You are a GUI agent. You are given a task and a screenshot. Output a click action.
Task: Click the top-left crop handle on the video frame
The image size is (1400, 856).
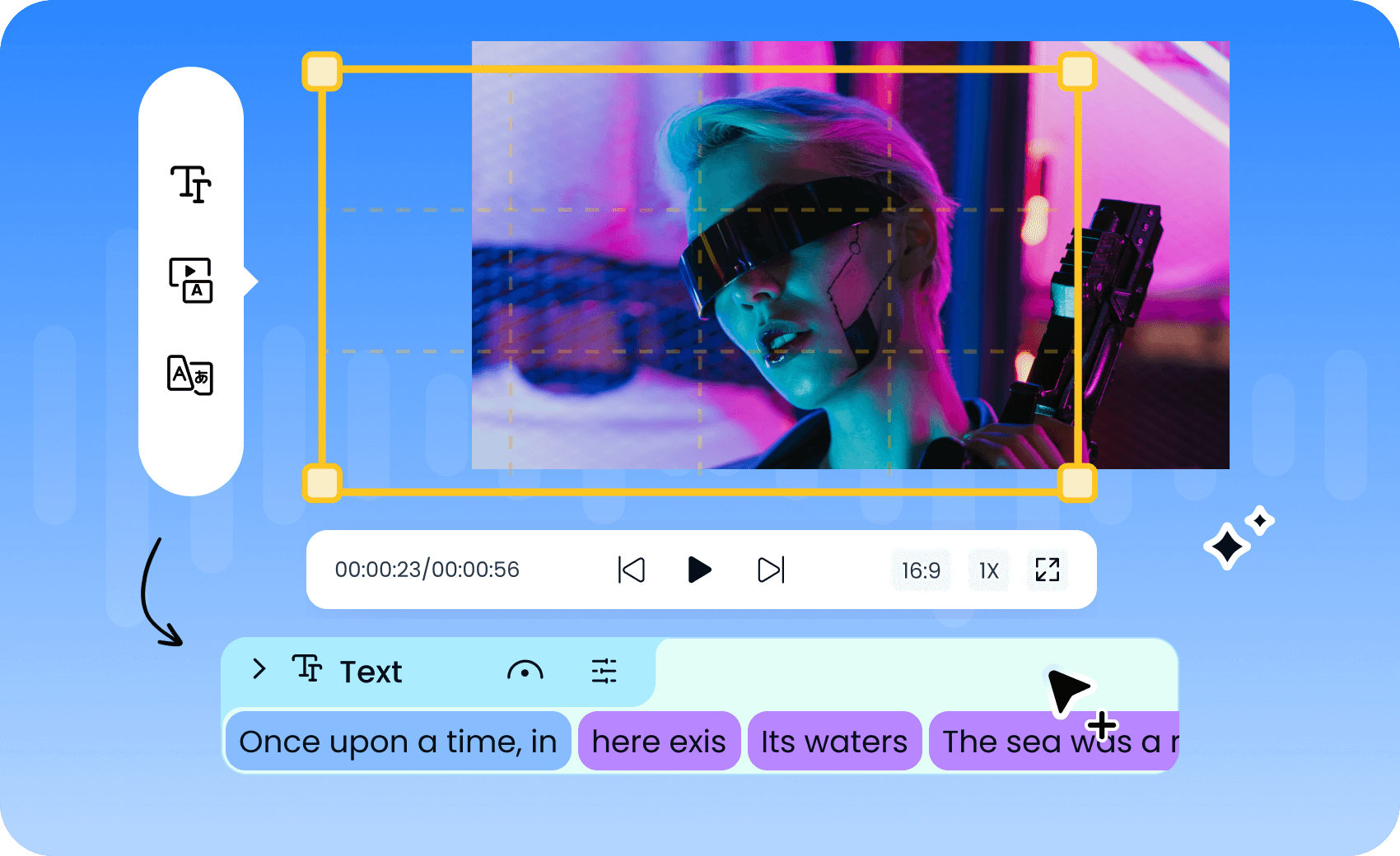click(323, 72)
